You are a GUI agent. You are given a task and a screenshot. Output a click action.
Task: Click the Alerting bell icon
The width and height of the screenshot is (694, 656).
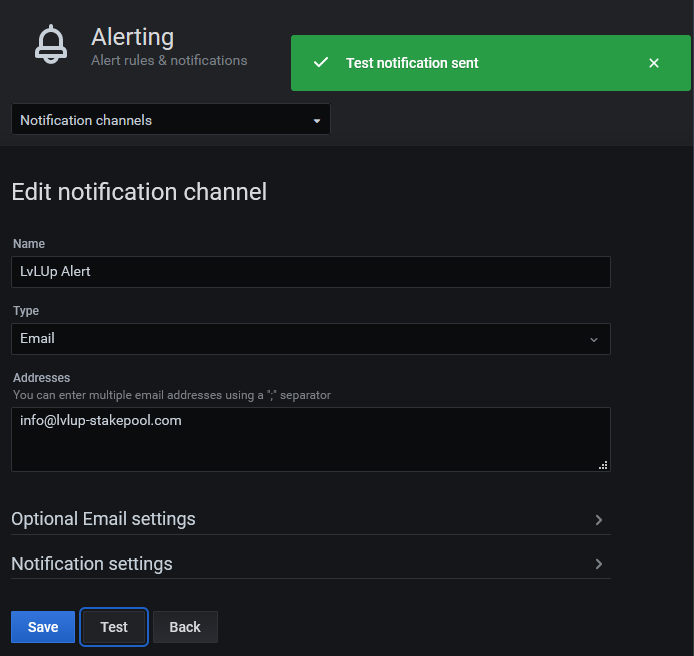coord(51,45)
